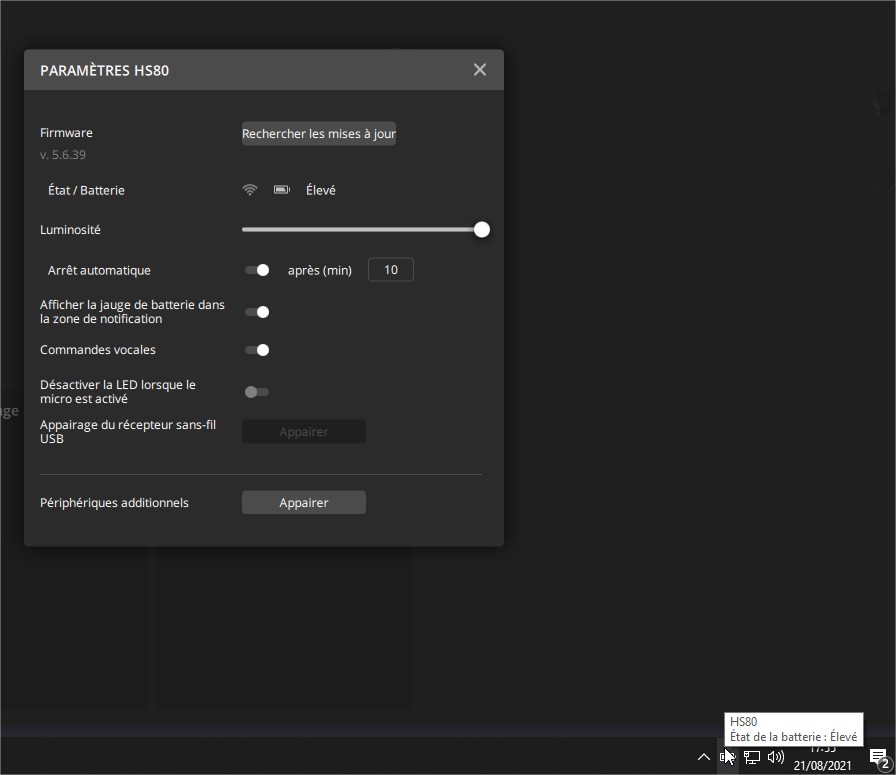896x775 pixels.
Task: Disable the Commandes vocales switch
Action: (257, 350)
